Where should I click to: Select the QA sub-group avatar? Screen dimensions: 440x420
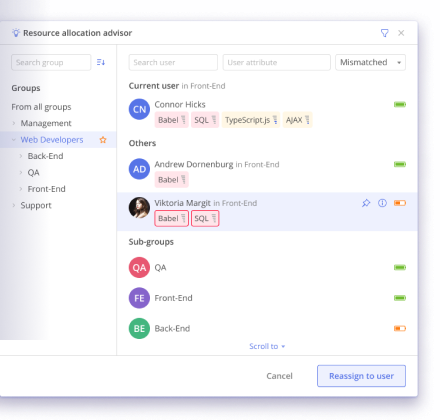tap(139, 267)
